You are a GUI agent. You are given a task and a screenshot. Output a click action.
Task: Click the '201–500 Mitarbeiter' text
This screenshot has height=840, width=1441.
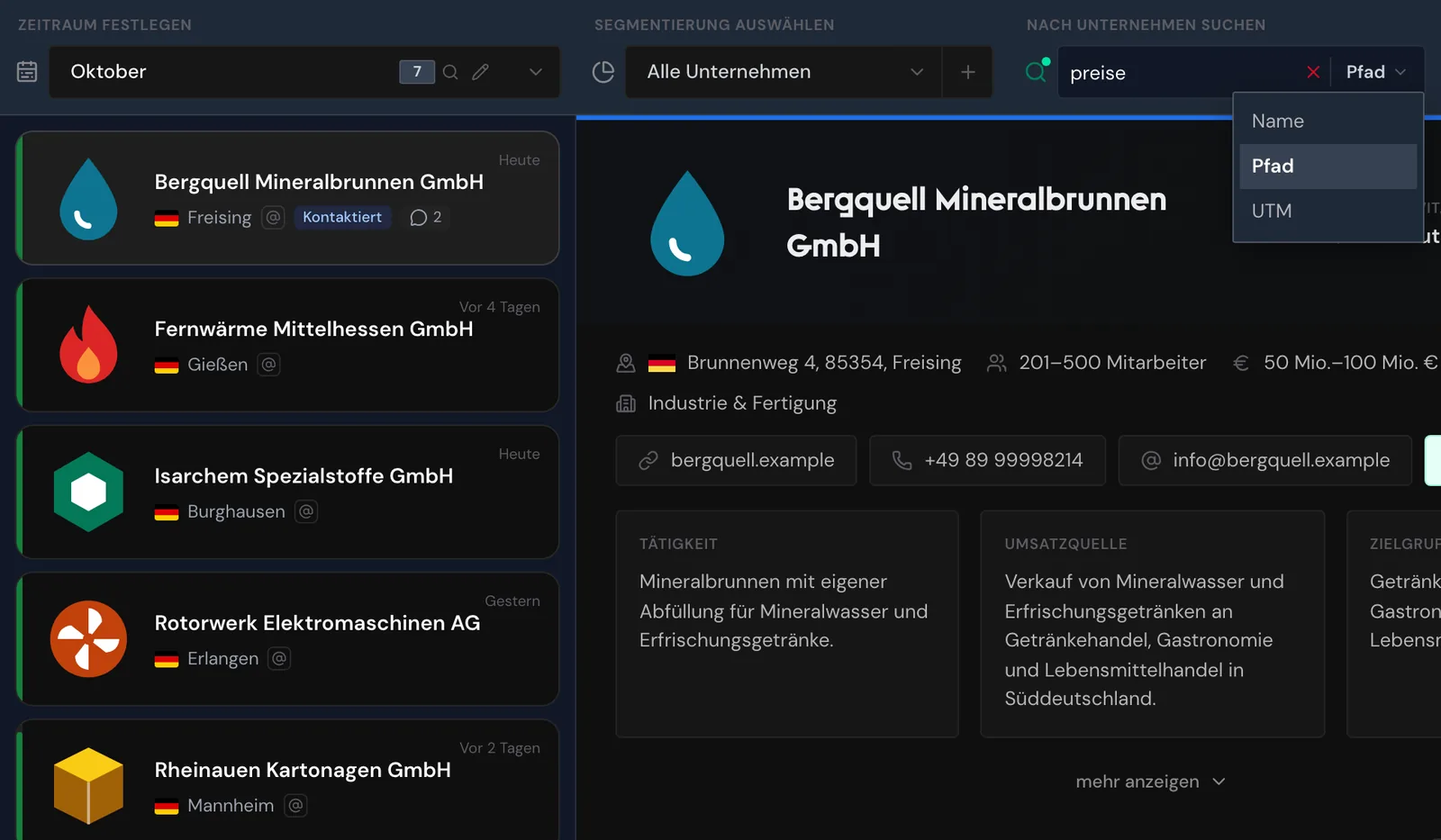pyautogui.click(x=1112, y=363)
